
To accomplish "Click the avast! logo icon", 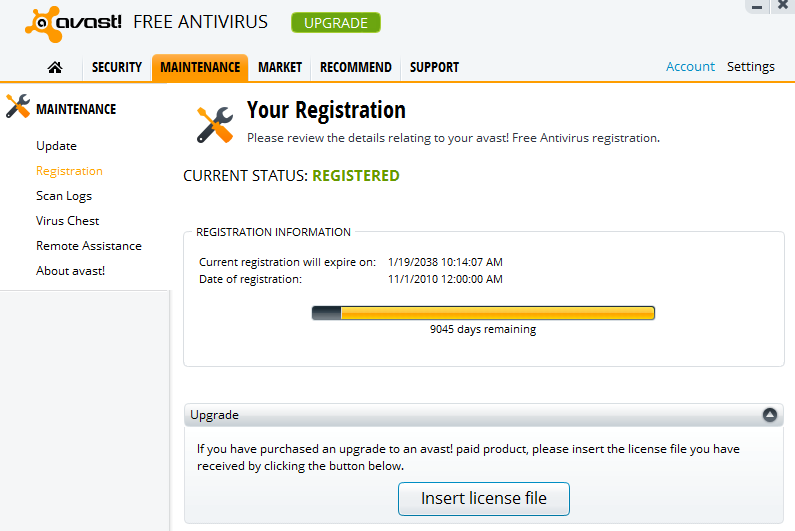I will [41, 22].
